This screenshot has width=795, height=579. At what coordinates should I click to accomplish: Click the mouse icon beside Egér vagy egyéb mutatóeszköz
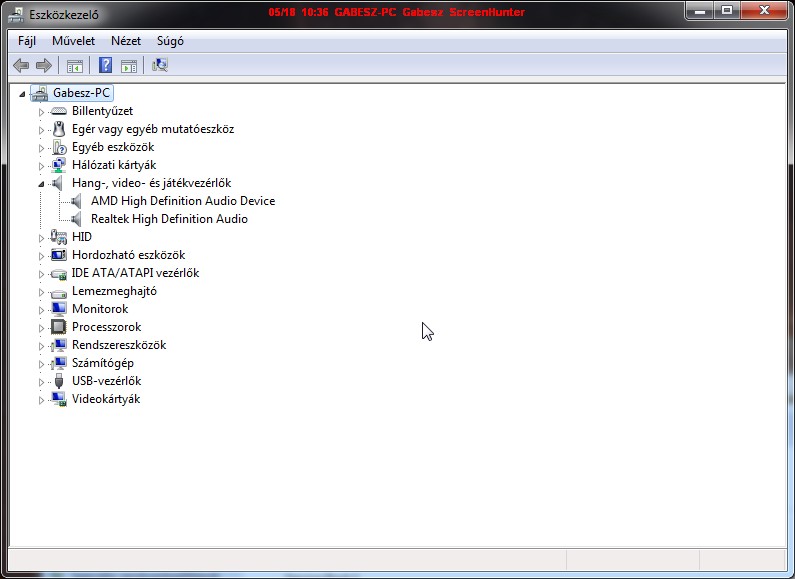click(x=59, y=129)
